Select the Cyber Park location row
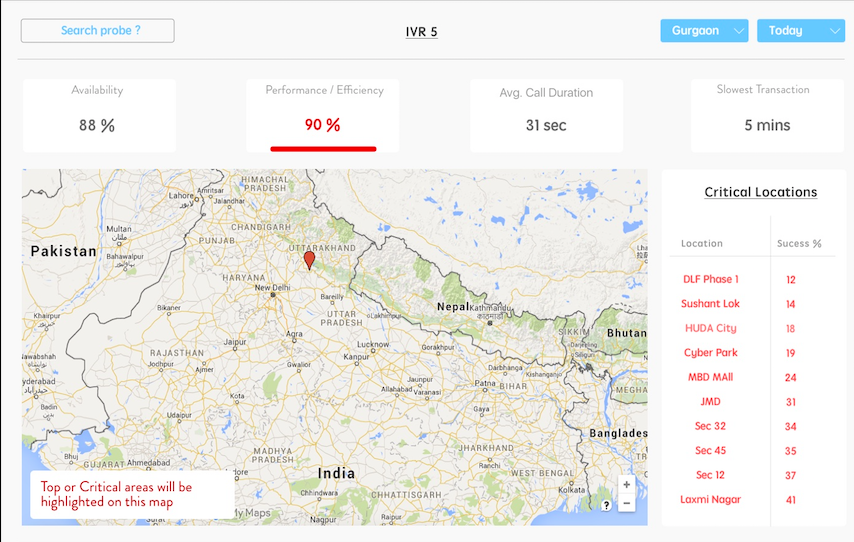 tap(752, 353)
